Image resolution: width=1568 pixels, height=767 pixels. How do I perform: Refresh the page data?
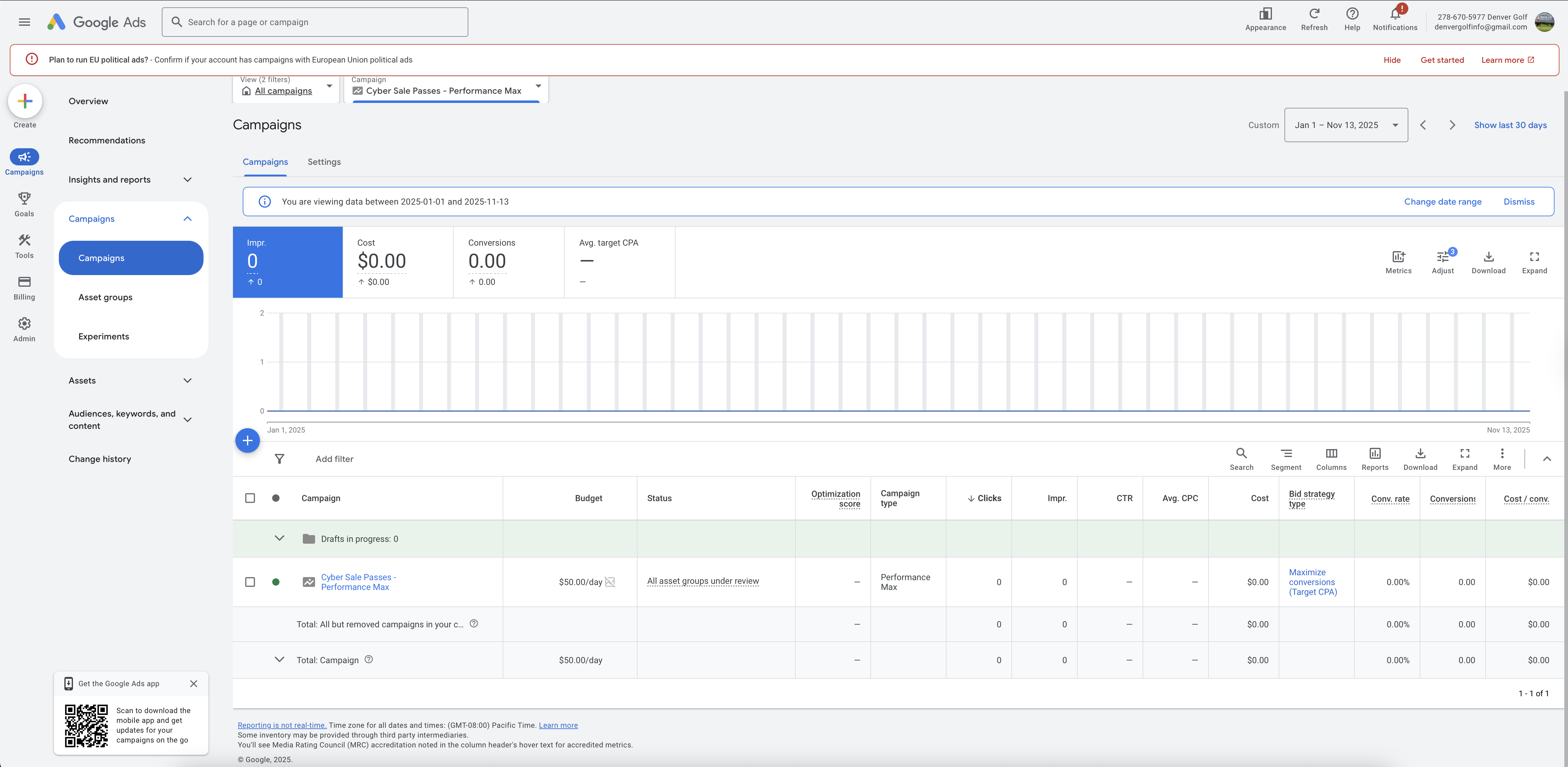point(1314,20)
